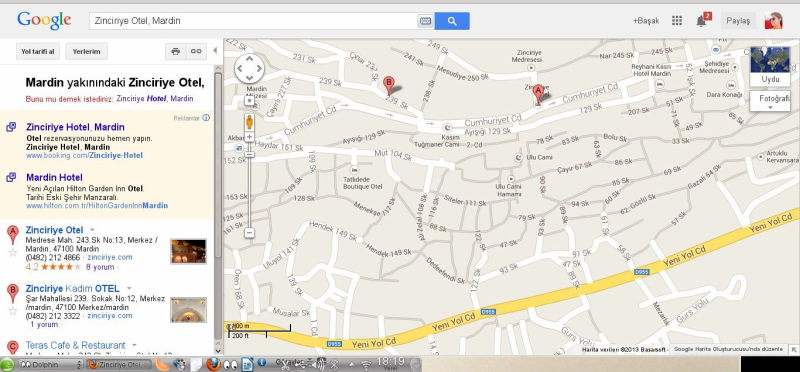The height and width of the screenshot is (372, 800).
Task: Collapse the left results panel arrow
Action: point(215,51)
